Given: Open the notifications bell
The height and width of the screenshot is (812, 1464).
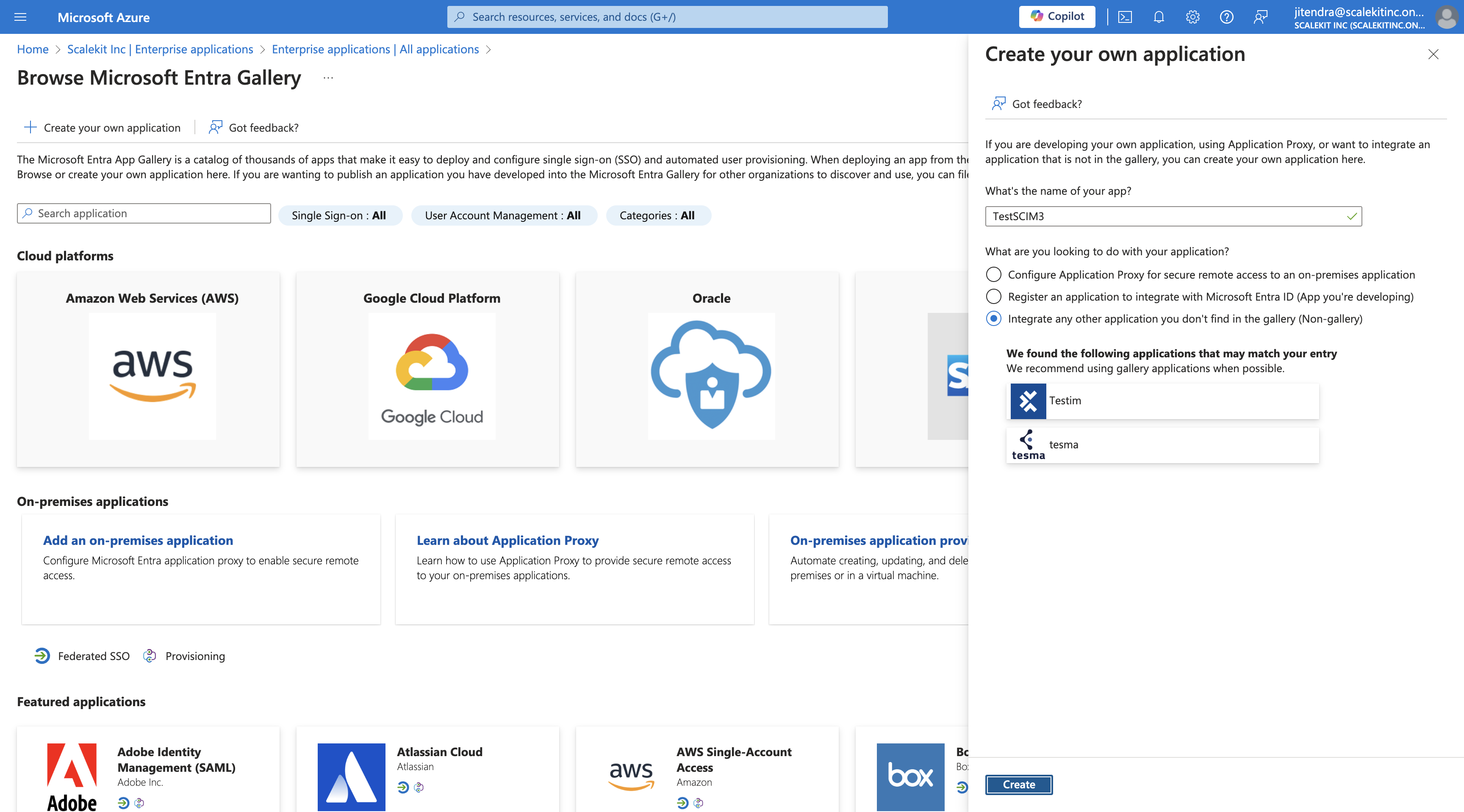Looking at the screenshot, I should (1159, 17).
